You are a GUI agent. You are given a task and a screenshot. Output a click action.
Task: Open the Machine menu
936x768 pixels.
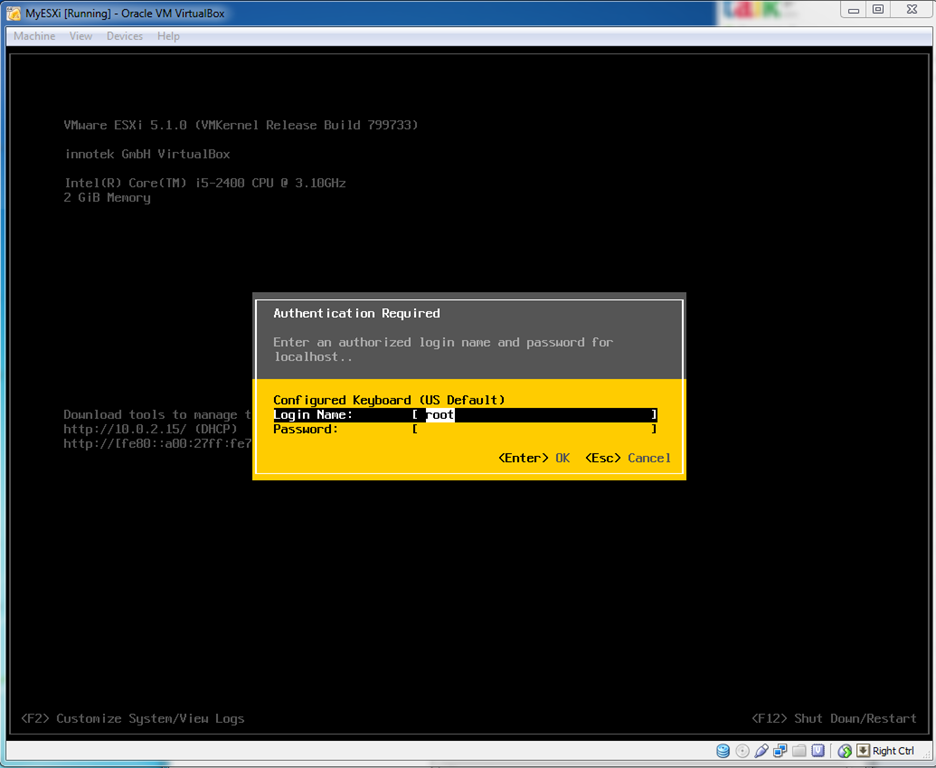[x=34, y=36]
